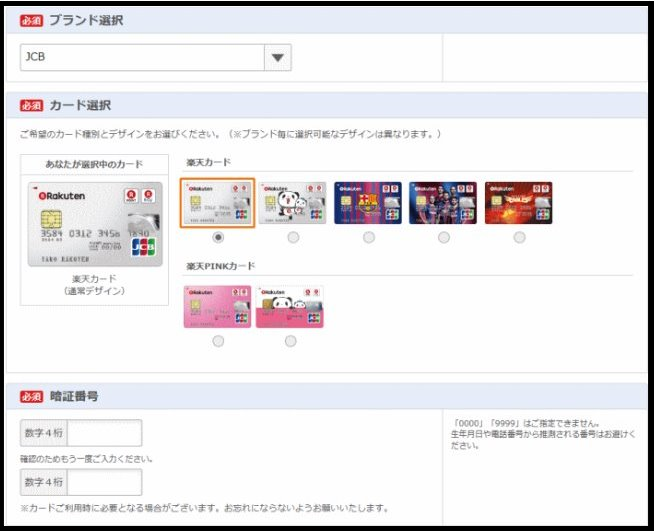The image size is (655, 532).
Task: Click the 「0000」「9999」 PIN restriction note
Action: click(x=543, y=434)
